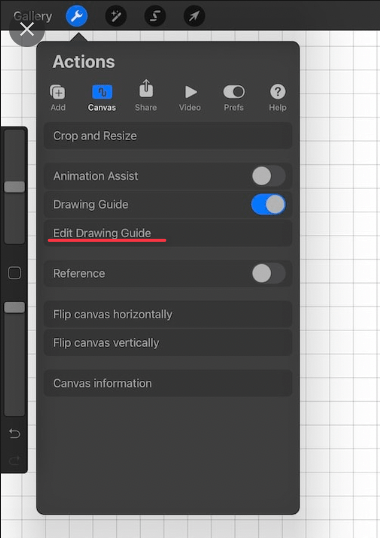Select the Selection S-shaped tool
380x538 pixels.
155,16
